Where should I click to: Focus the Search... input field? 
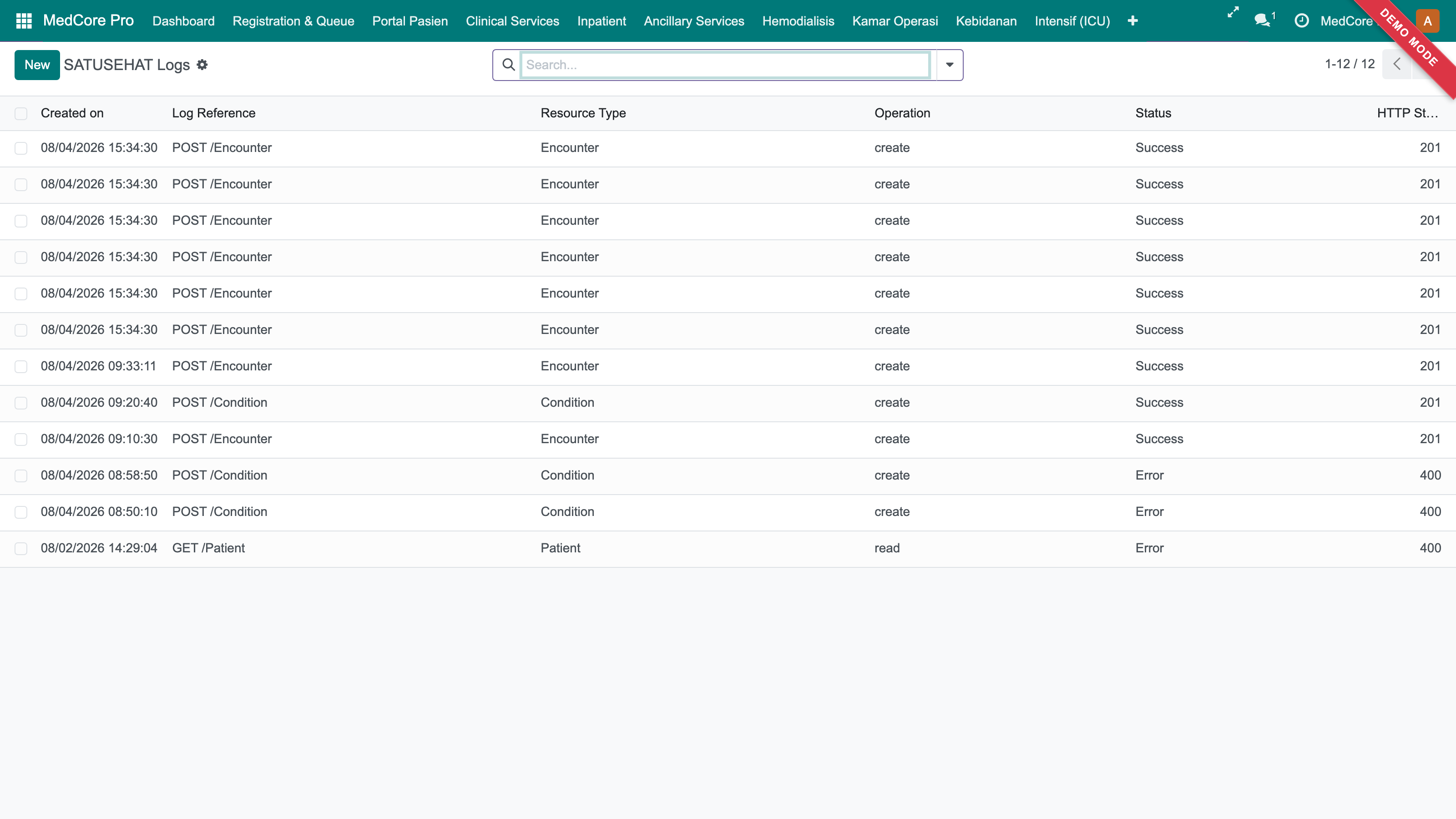(x=725, y=65)
